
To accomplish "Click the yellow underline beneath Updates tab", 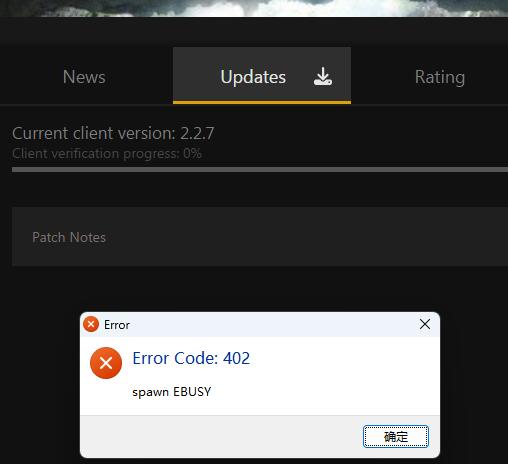I will click(x=262, y=102).
